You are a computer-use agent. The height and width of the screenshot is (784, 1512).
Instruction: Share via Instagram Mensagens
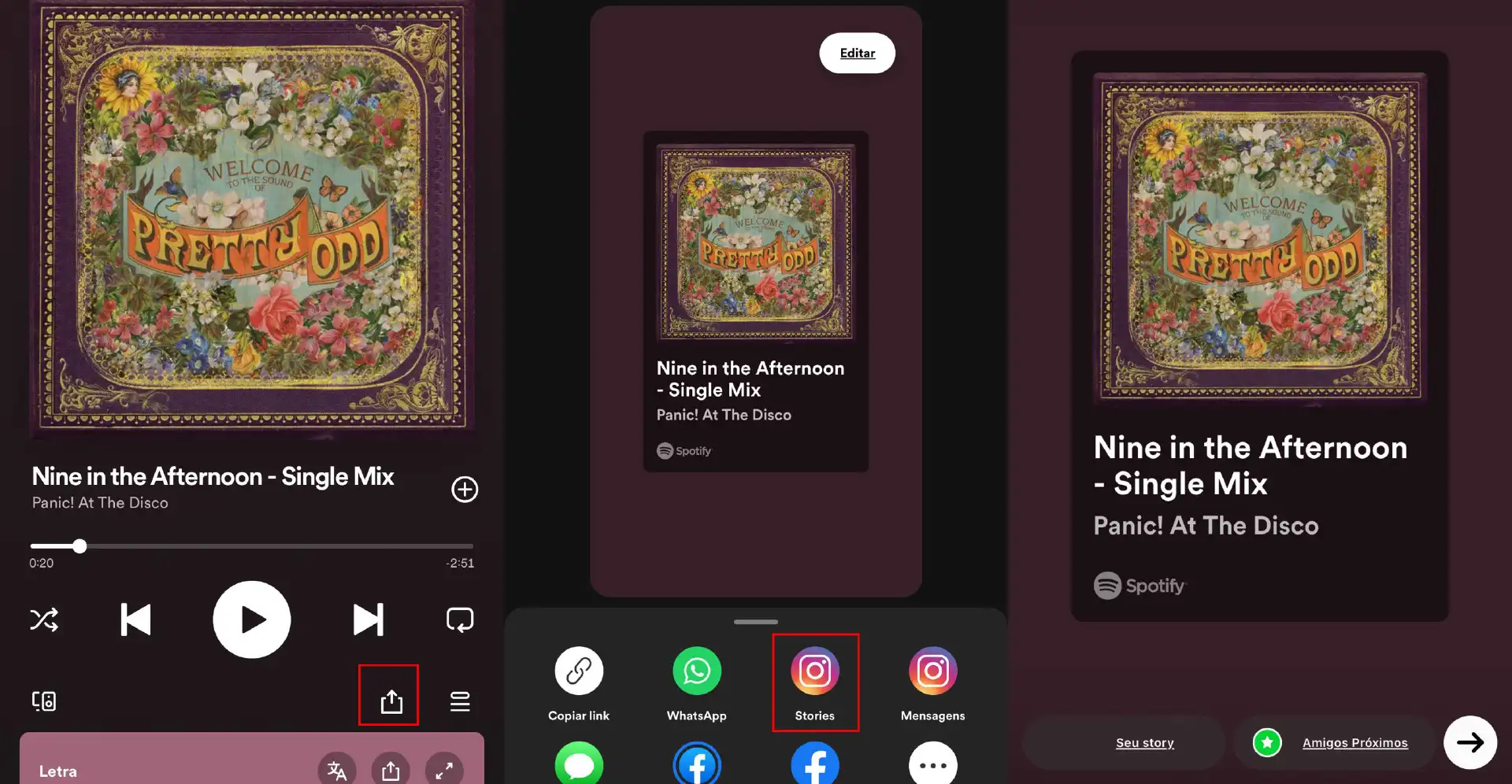933,671
